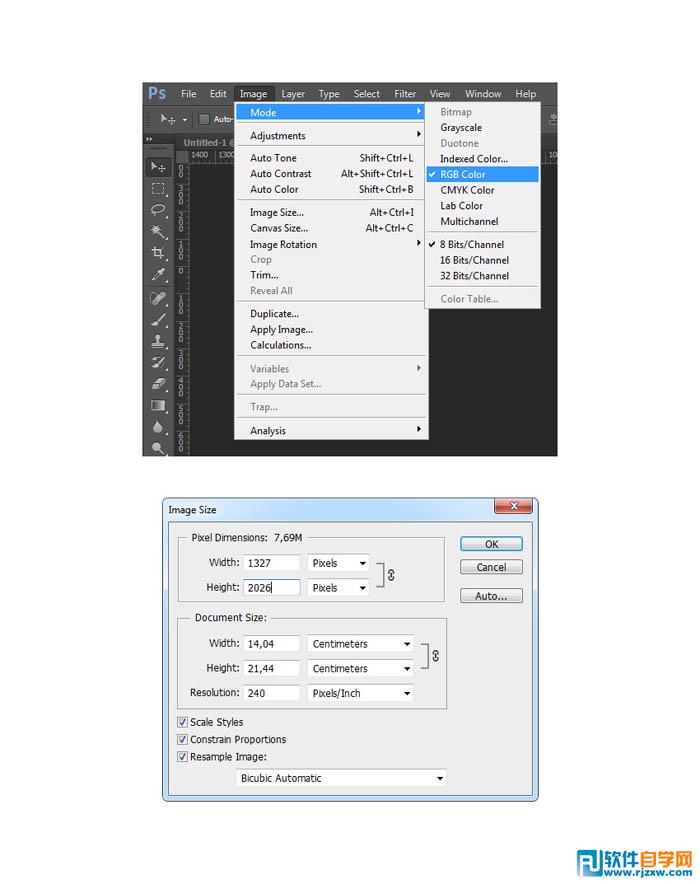The width and height of the screenshot is (700, 884).
Task: Choose Image Size menu entry
Action: (x=331, y=213)
